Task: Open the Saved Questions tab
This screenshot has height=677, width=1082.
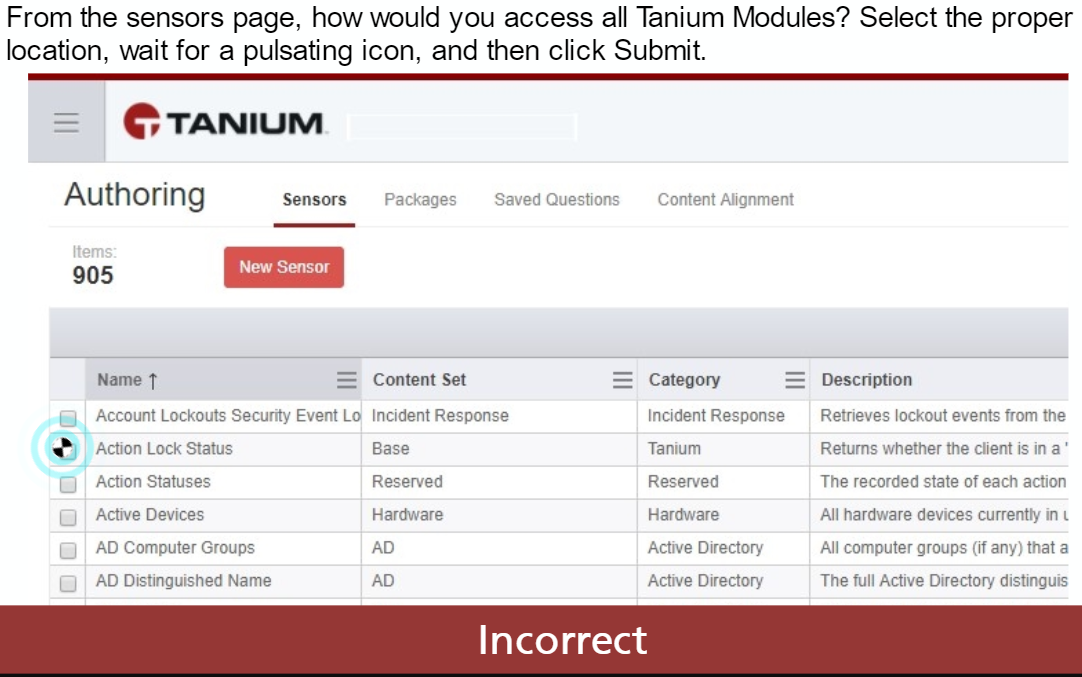Action: [557, 200]
